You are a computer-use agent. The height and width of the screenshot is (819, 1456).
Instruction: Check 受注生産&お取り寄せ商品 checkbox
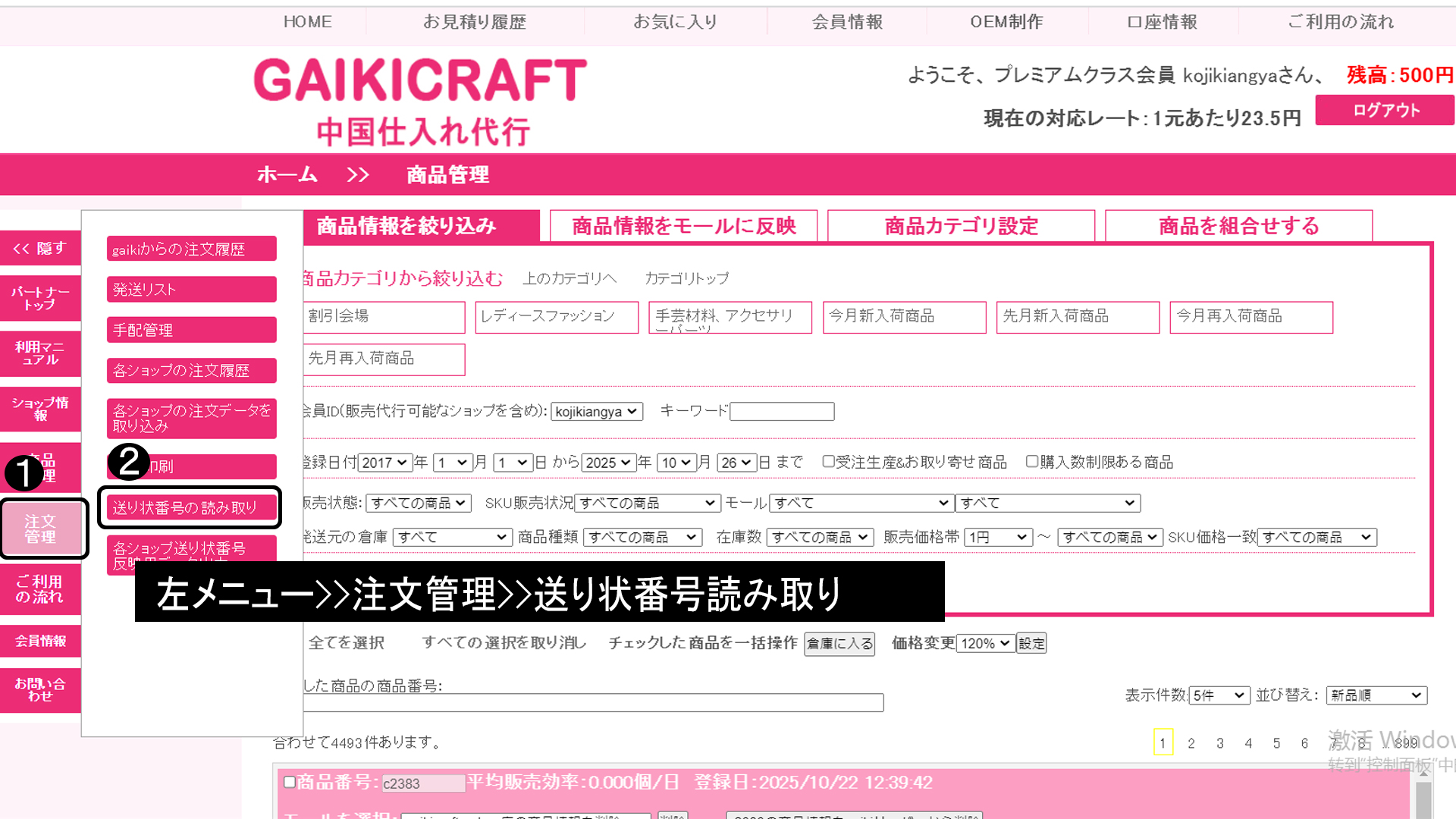click(828, 461)
